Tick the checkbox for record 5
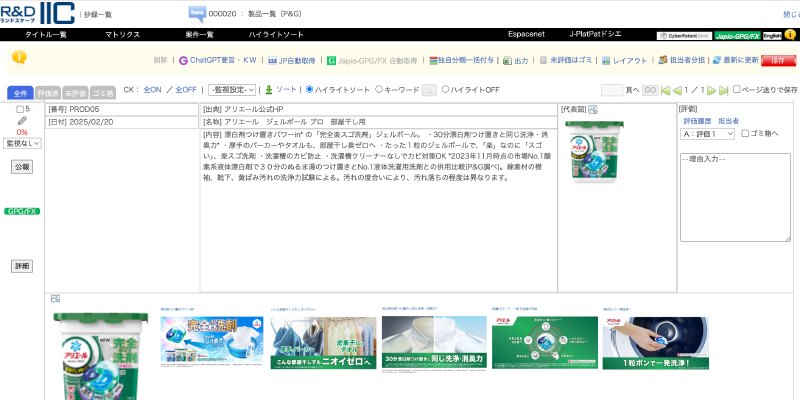The image size is (800, 400). pos(20,109)
